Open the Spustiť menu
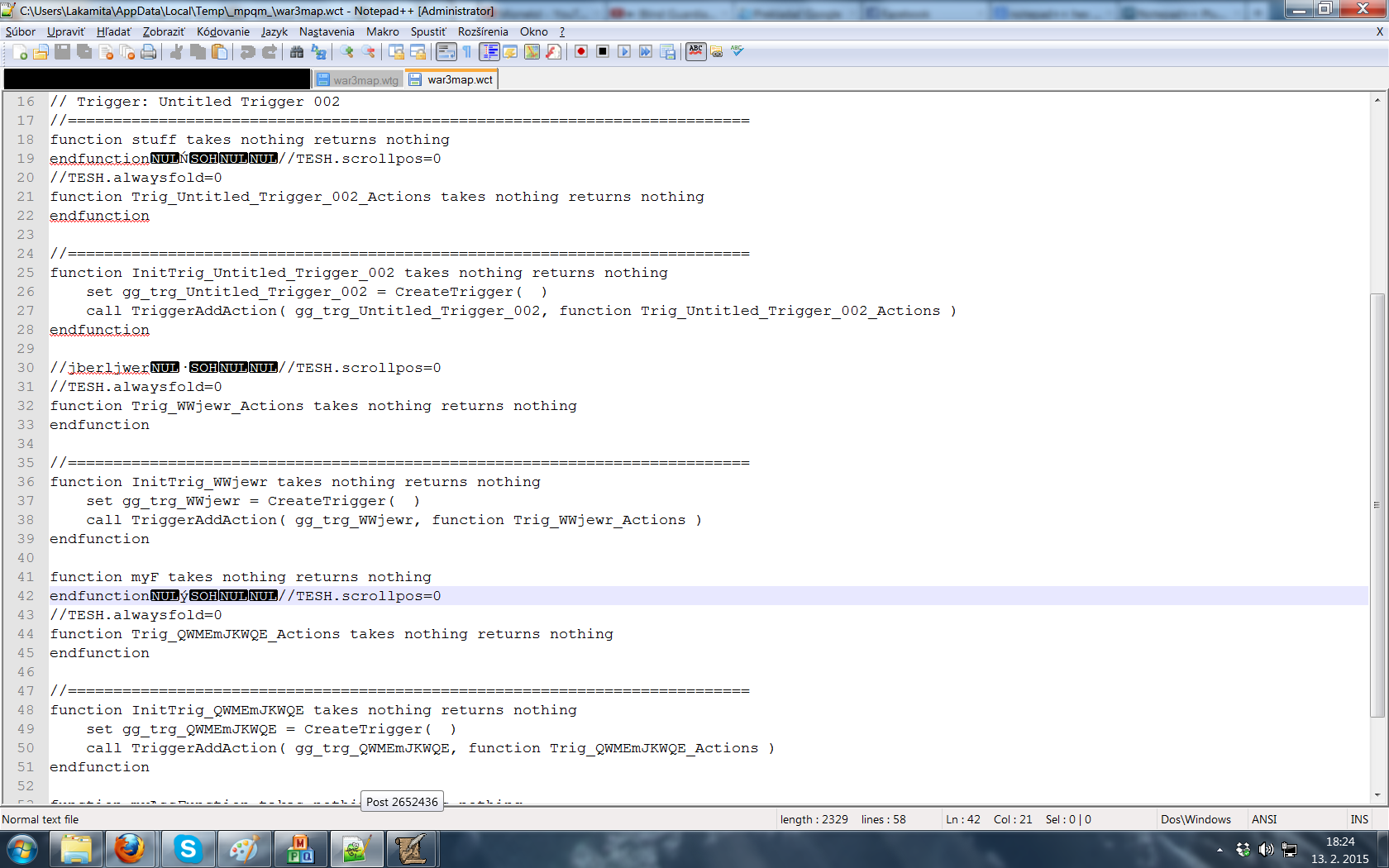Image resolution: width=1389 pixels, height=868 pixels. (x=428, y=31)
